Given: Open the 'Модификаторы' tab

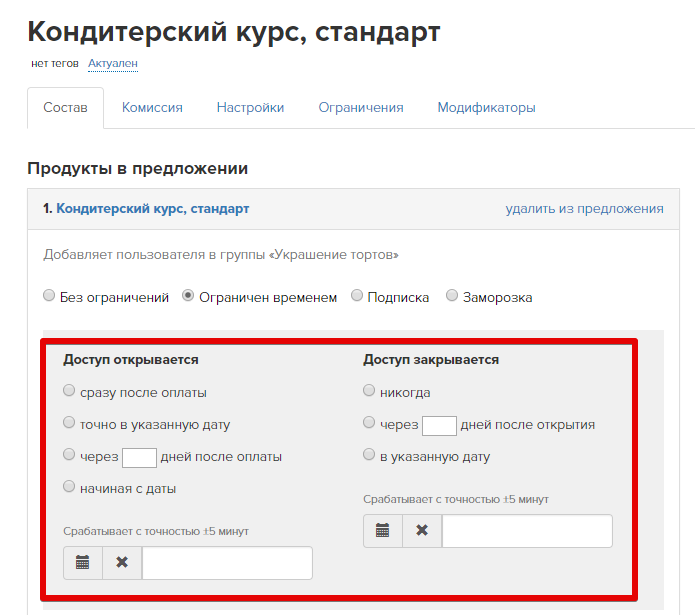Looking at the screenshot, I should [486, 108].
